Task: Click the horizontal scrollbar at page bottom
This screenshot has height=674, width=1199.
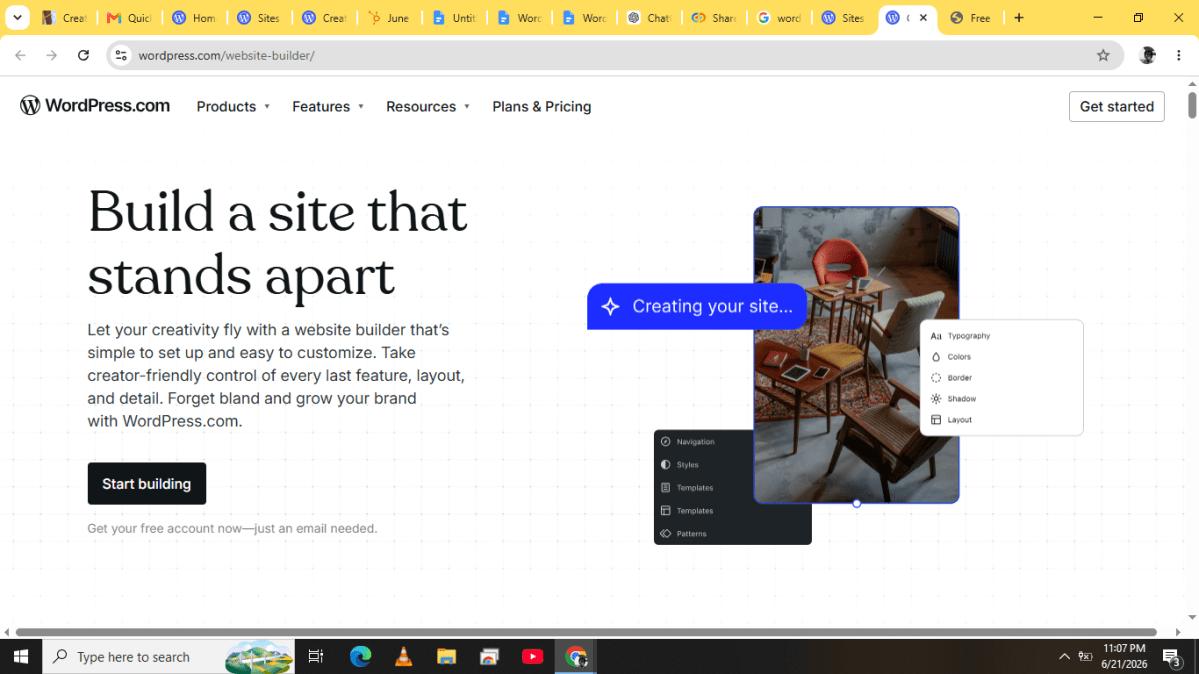Action: coord(586,632)
